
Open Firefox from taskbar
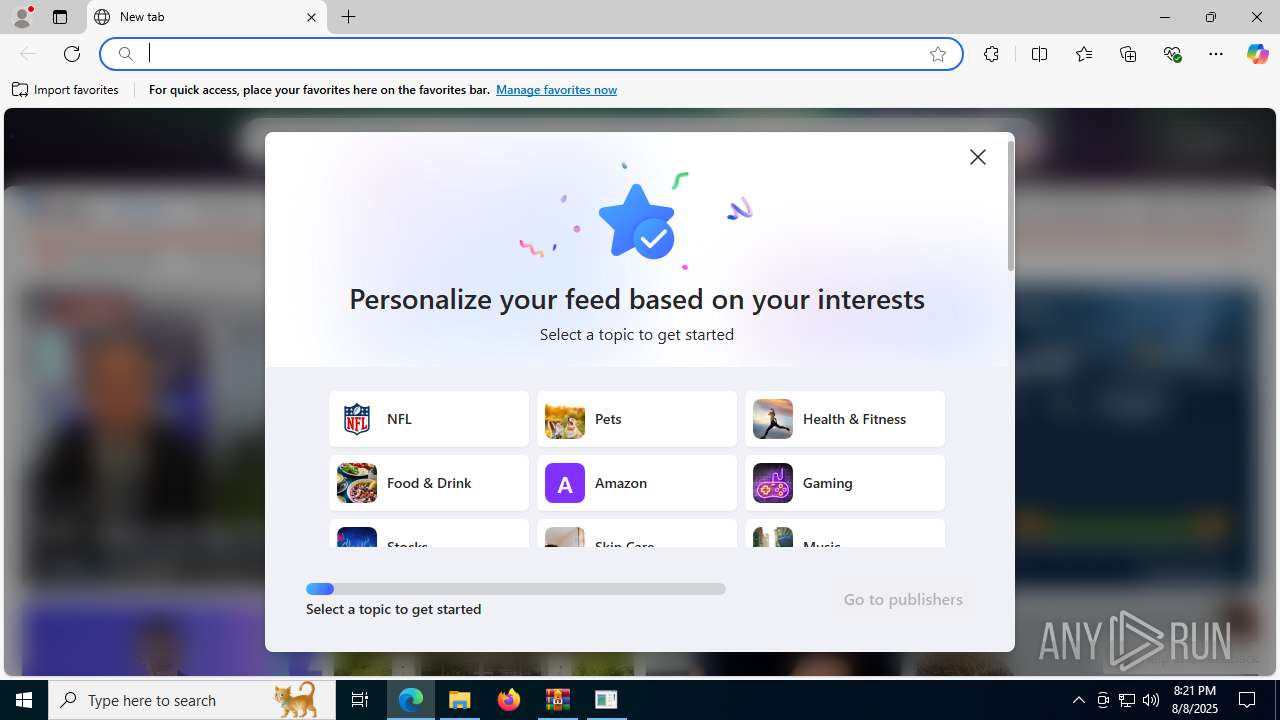point(509,700)
